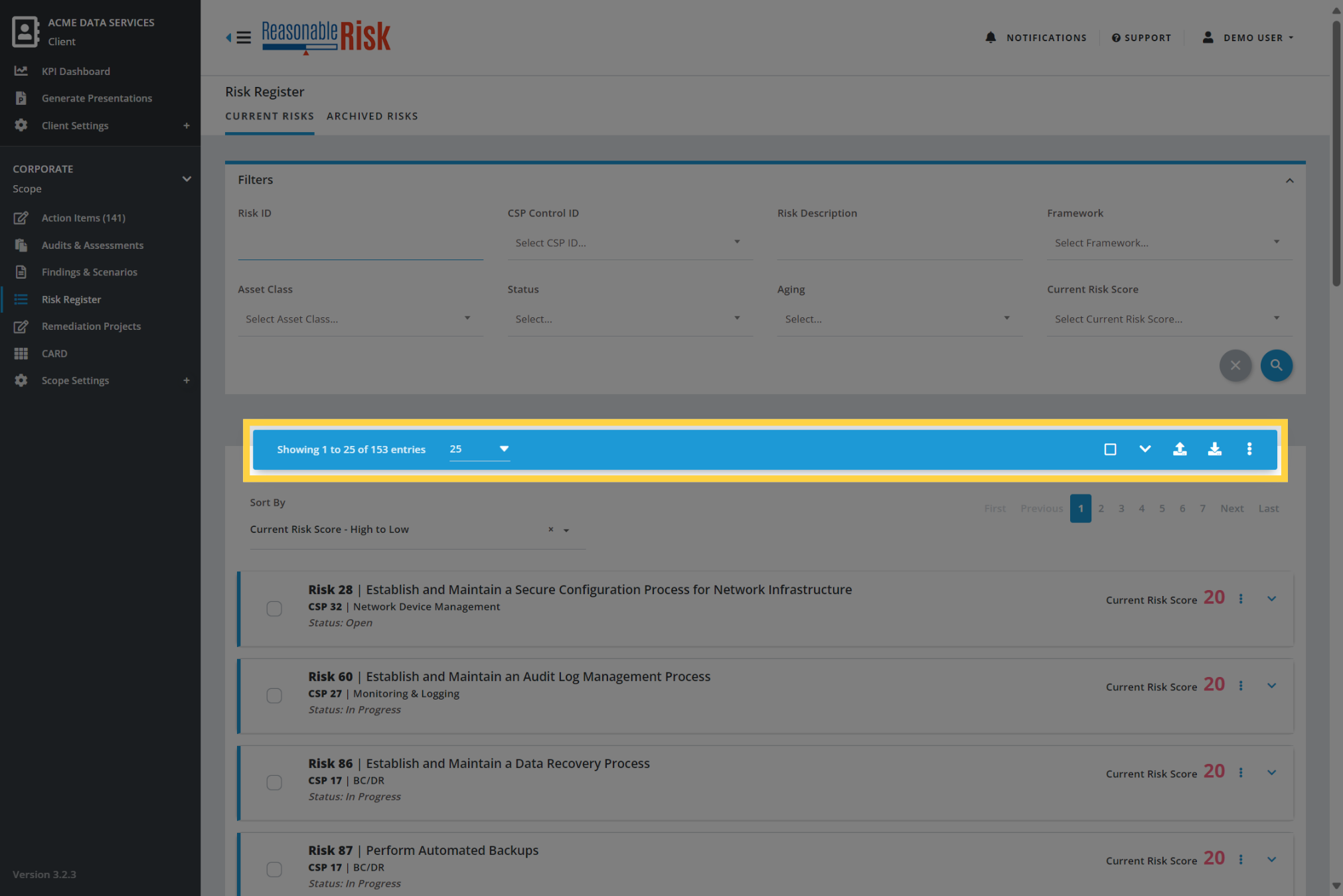This screenshot has height=896, width=1343.
Task: Open the Risk 86 options menu
Action: [1241, 773]
